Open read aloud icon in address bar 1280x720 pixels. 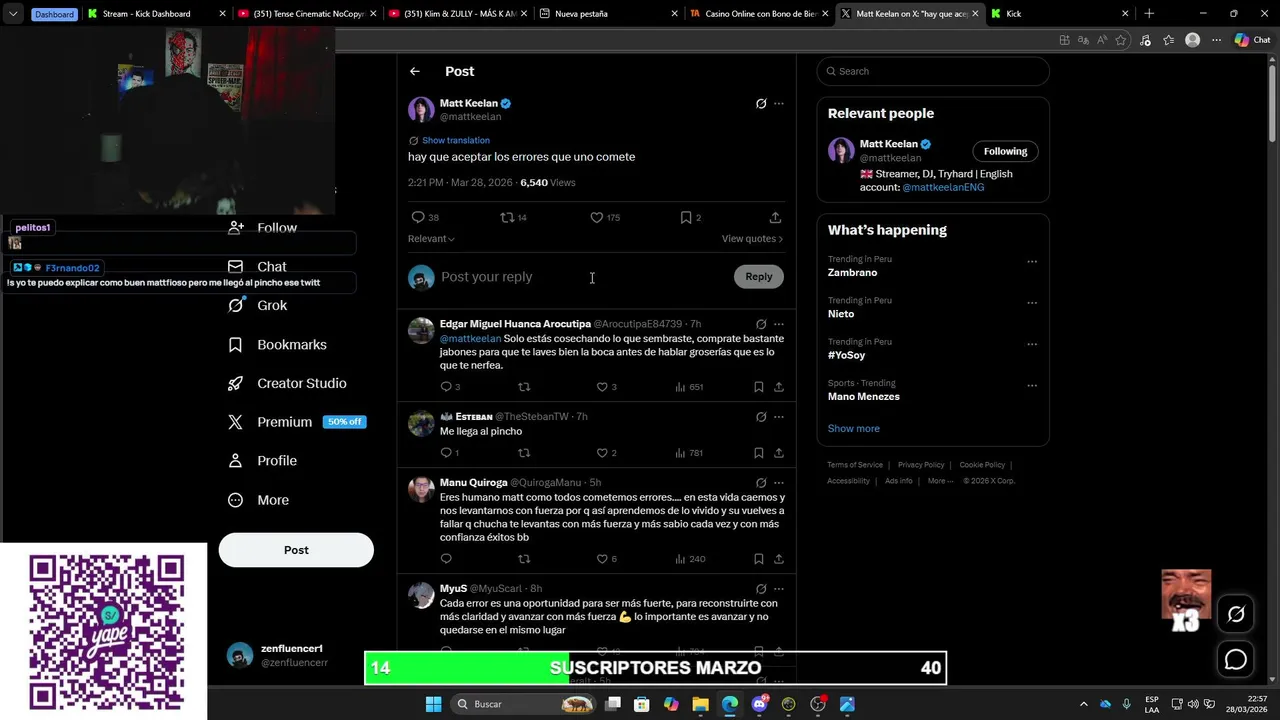pyautogui.click(x=1102, y=40)
